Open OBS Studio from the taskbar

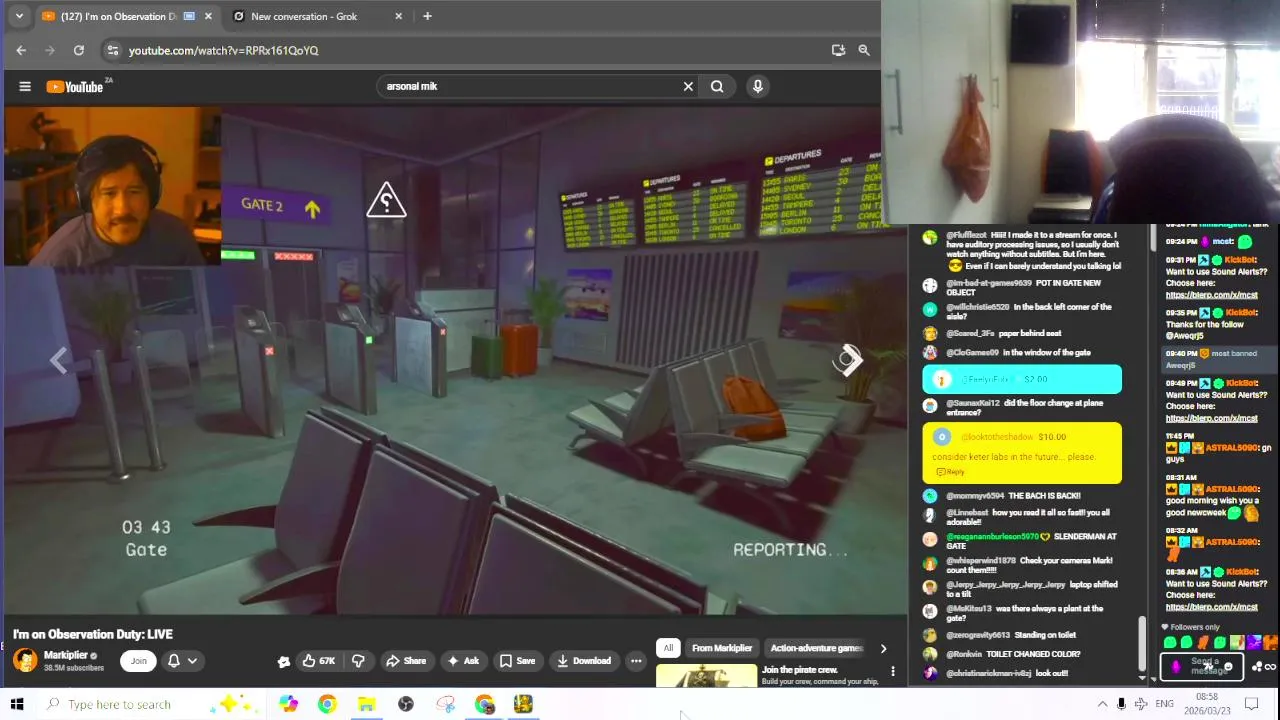[405, 704]
